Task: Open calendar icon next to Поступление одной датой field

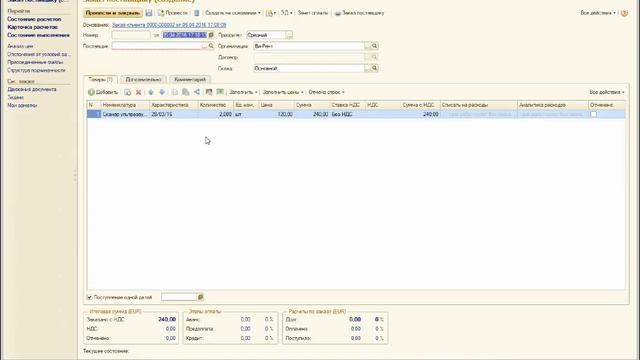Action: pyautogui.click(x=200, y=297)
